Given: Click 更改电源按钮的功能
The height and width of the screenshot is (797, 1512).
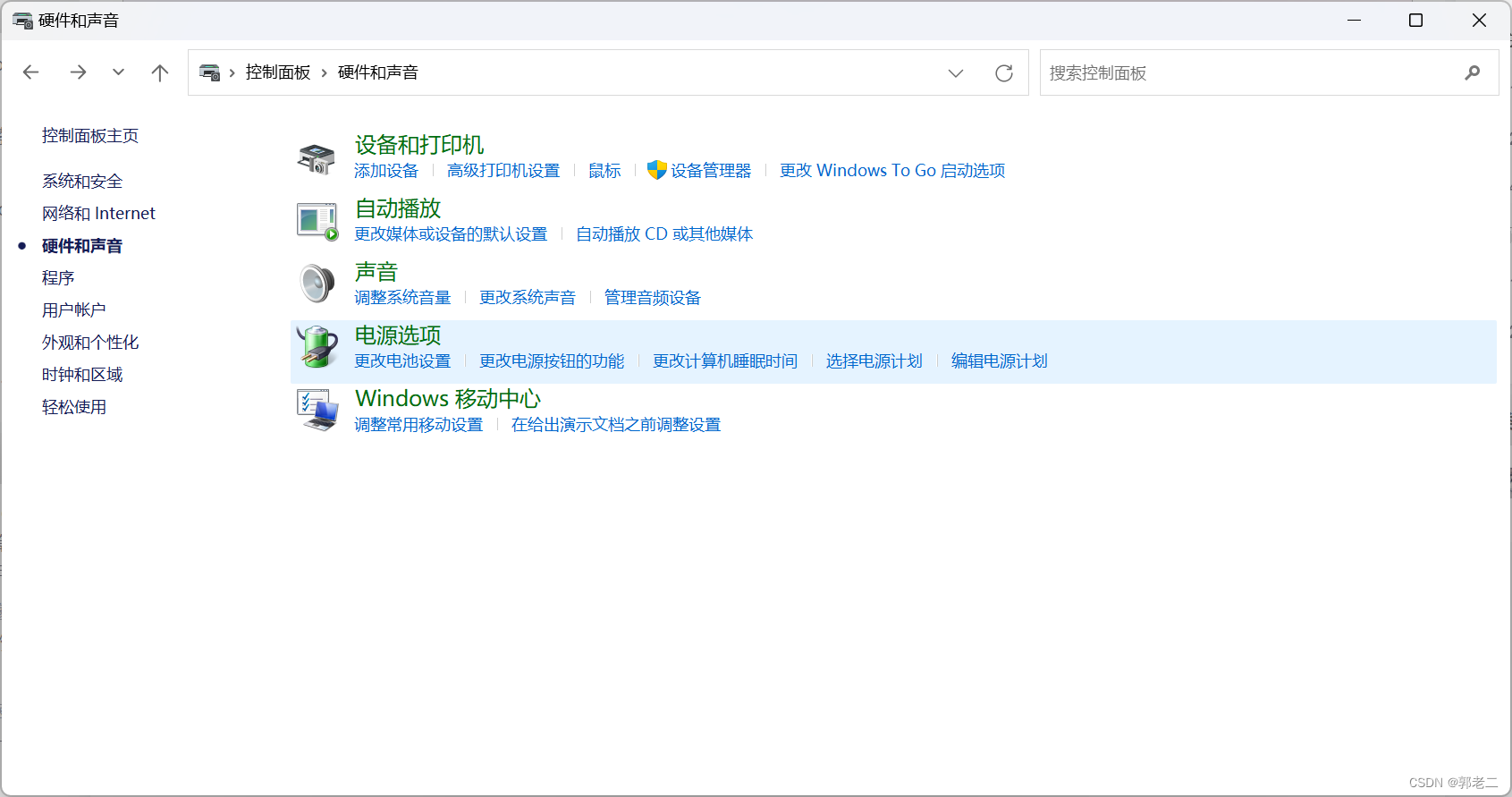Looking at the screenshot, I should [x=552, y=360].
